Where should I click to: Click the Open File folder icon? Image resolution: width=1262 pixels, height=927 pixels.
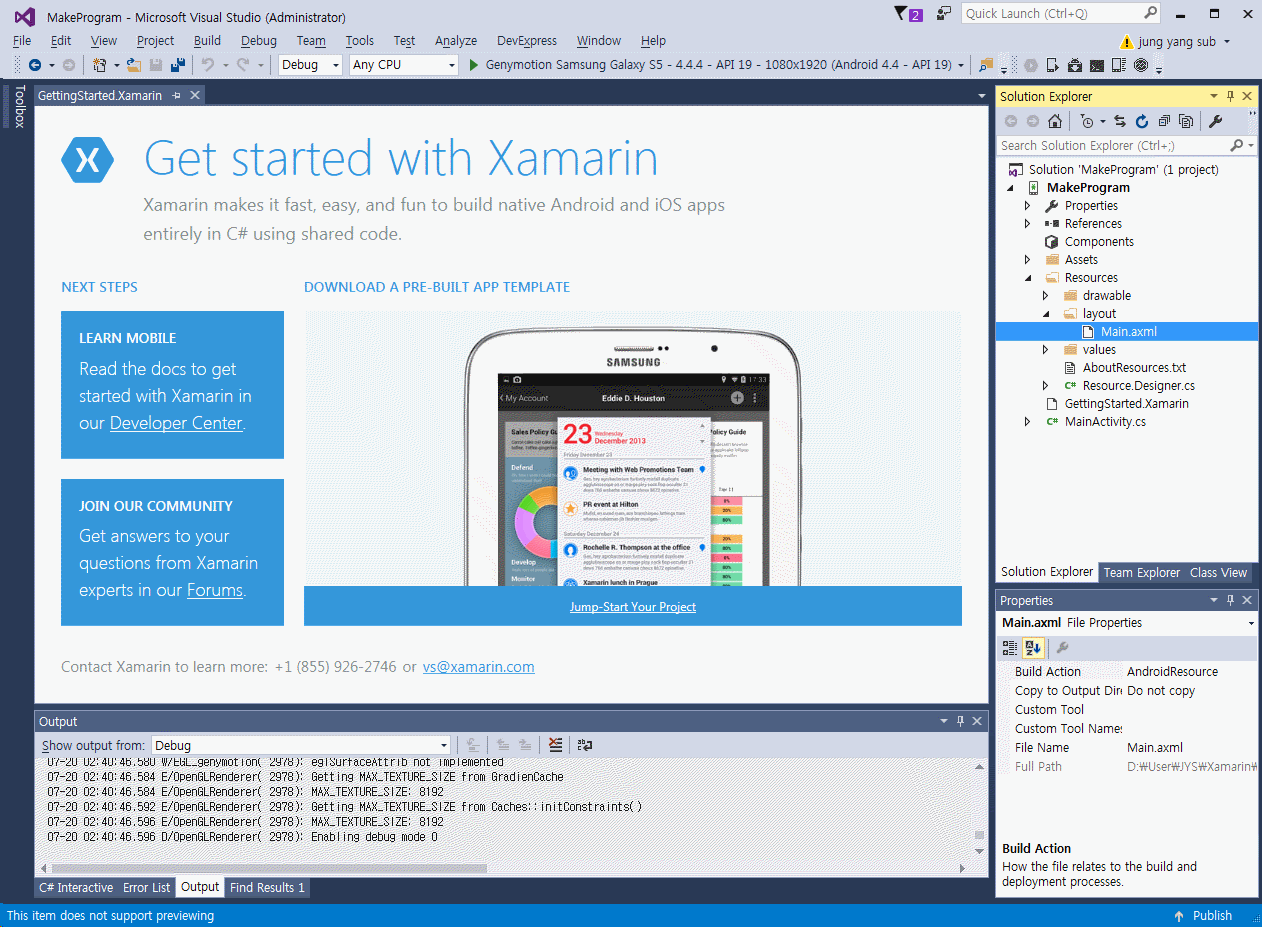pyautogui.click(x=135, y=65)
